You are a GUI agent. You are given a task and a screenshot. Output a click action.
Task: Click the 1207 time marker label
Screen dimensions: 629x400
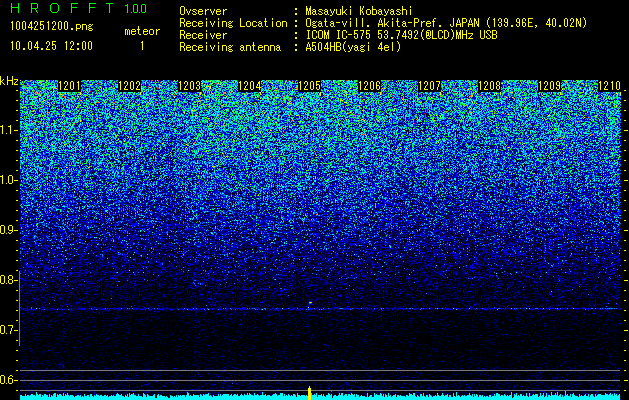click(x=430, y=86)
